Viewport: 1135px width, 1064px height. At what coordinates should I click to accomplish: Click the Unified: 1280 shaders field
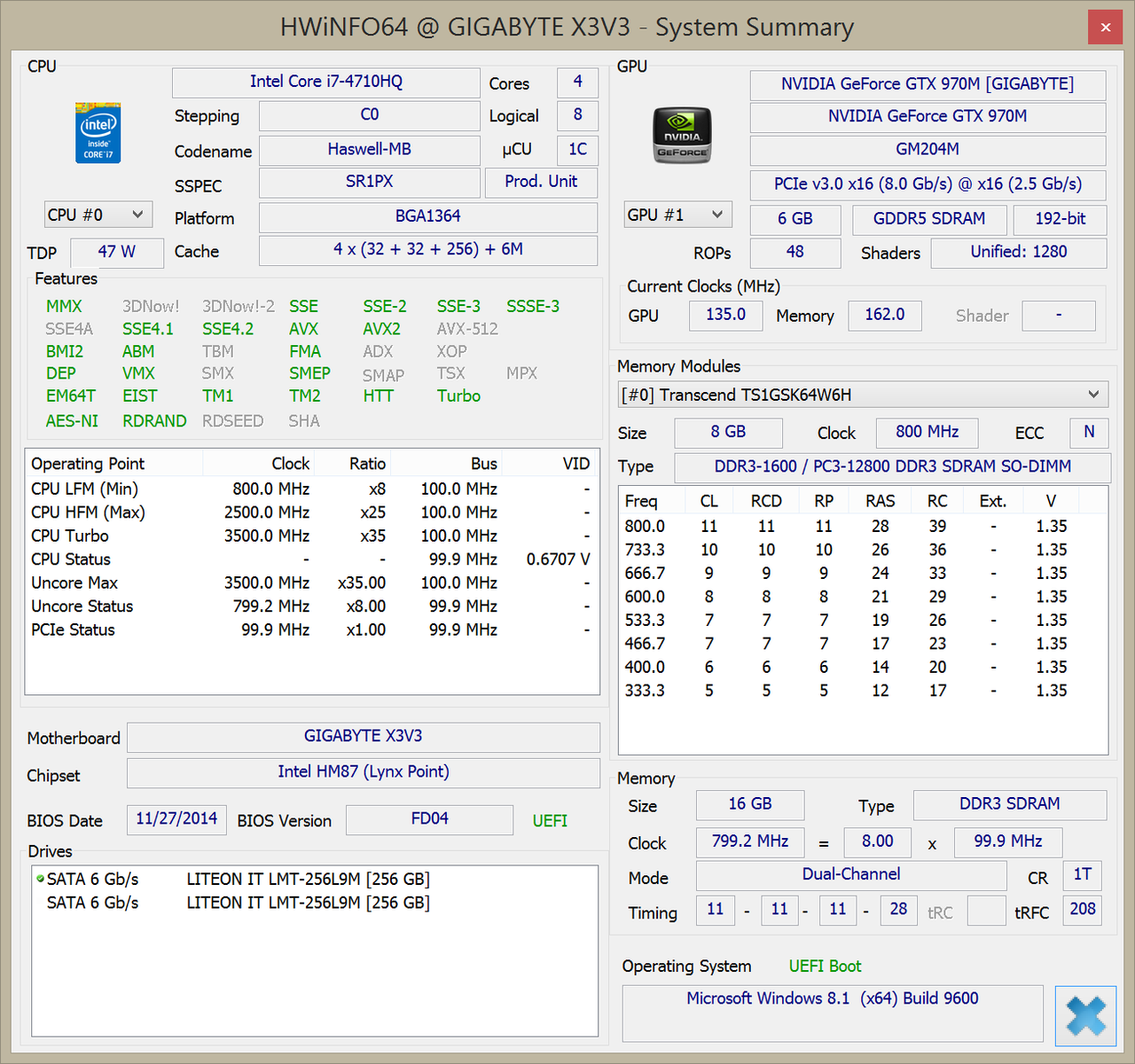click(x=1019, y=253)
